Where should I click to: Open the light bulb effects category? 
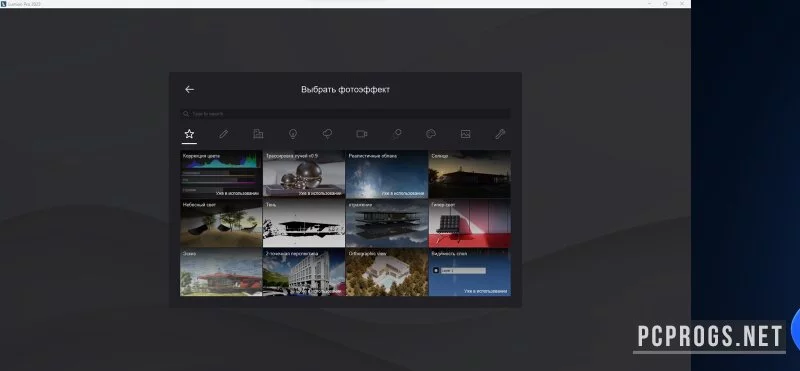coord(293,134)
